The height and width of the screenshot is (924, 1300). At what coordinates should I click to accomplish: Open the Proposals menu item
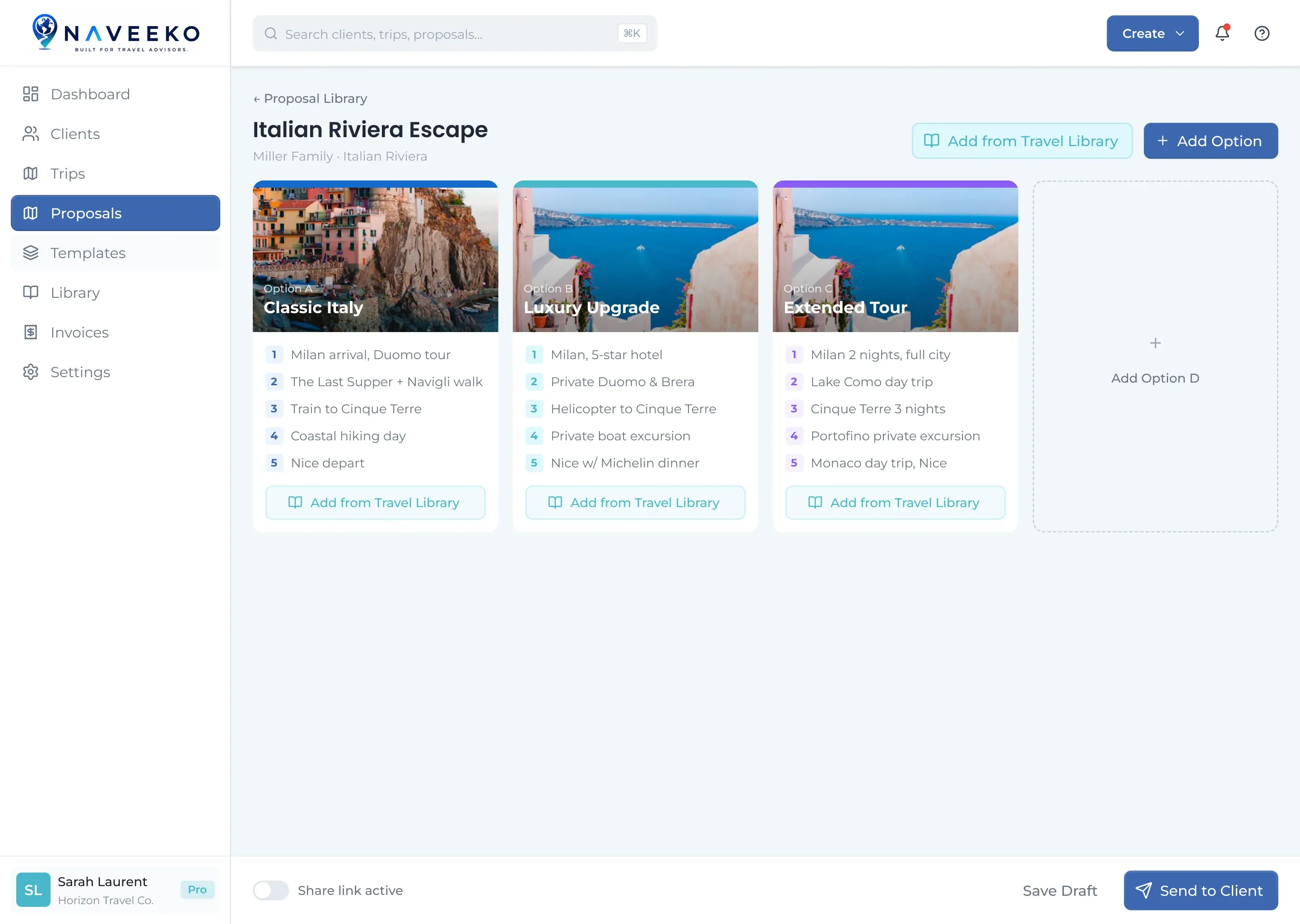click(116, 213)
